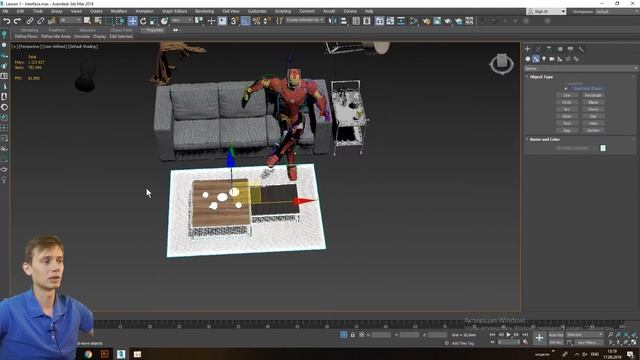Collapse the Name and Color rollout

click(544, 140)
